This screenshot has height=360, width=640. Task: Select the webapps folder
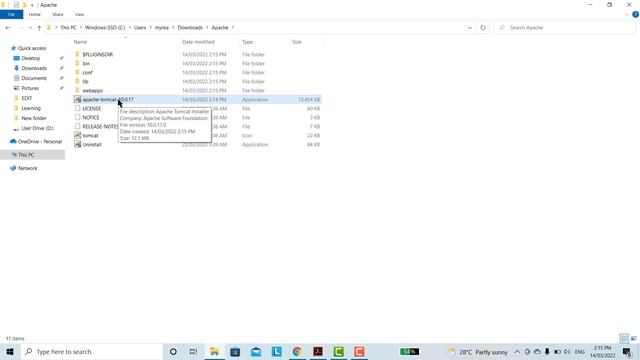(x=92, y=91)
